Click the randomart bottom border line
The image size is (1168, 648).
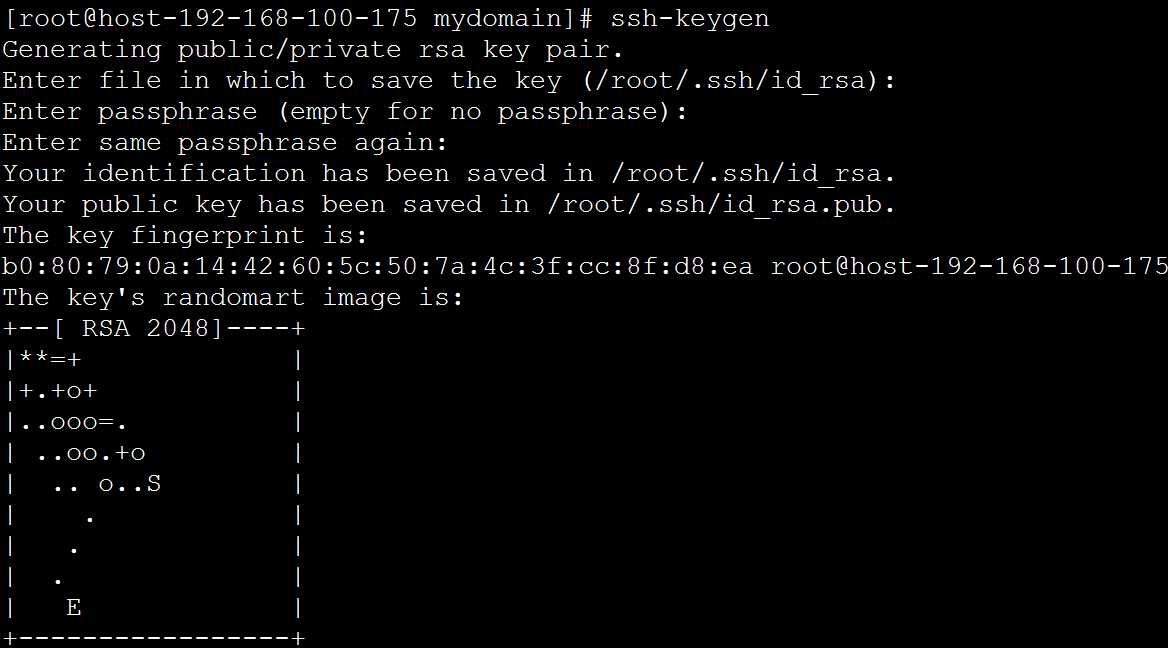(x=153, y=638)
